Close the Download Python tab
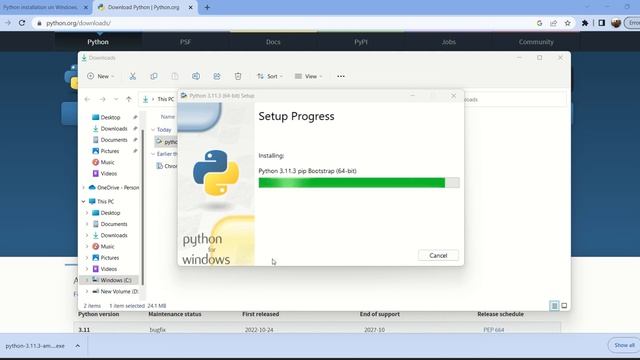The width and height of the screenshot is (640, 360). pyautogui.click(x=190, y=7)
